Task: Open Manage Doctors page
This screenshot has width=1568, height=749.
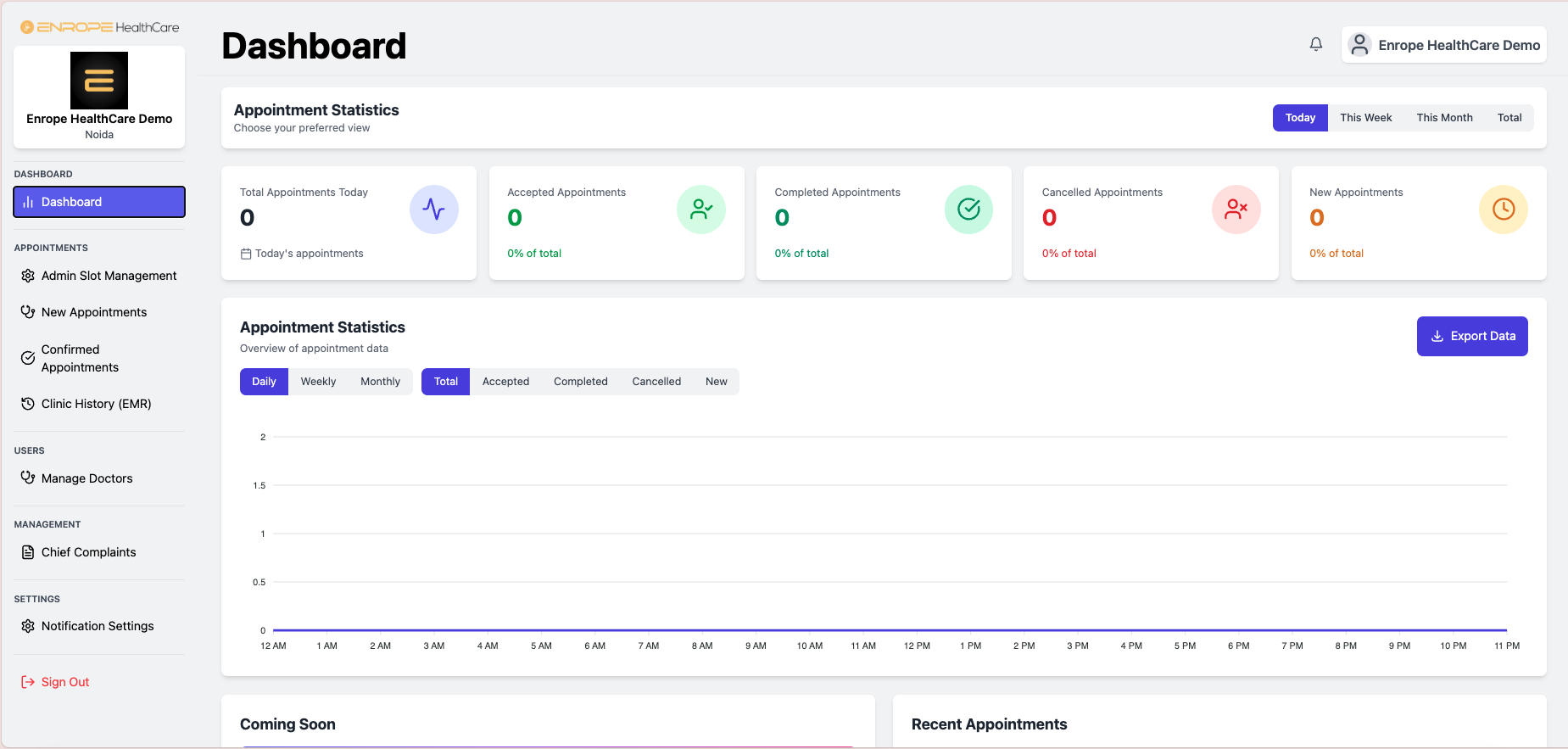Action: tap(99, 478)
